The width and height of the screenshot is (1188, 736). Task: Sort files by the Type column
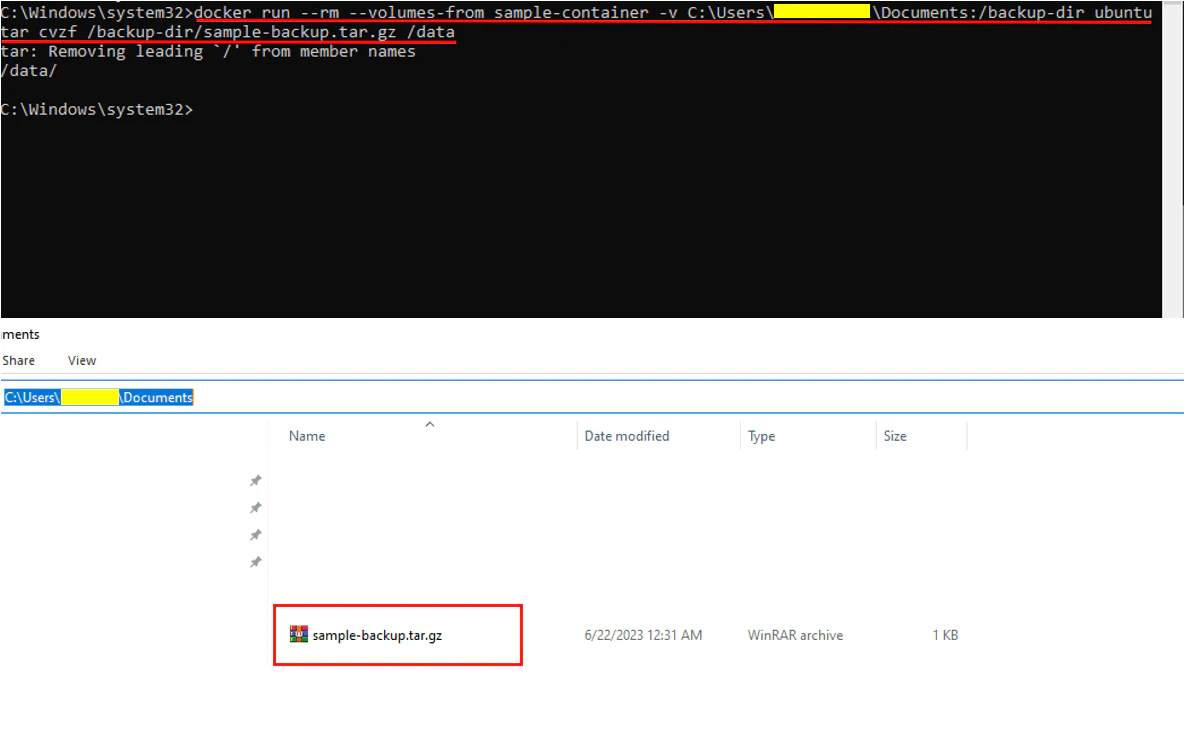click(x=761, y=436)
